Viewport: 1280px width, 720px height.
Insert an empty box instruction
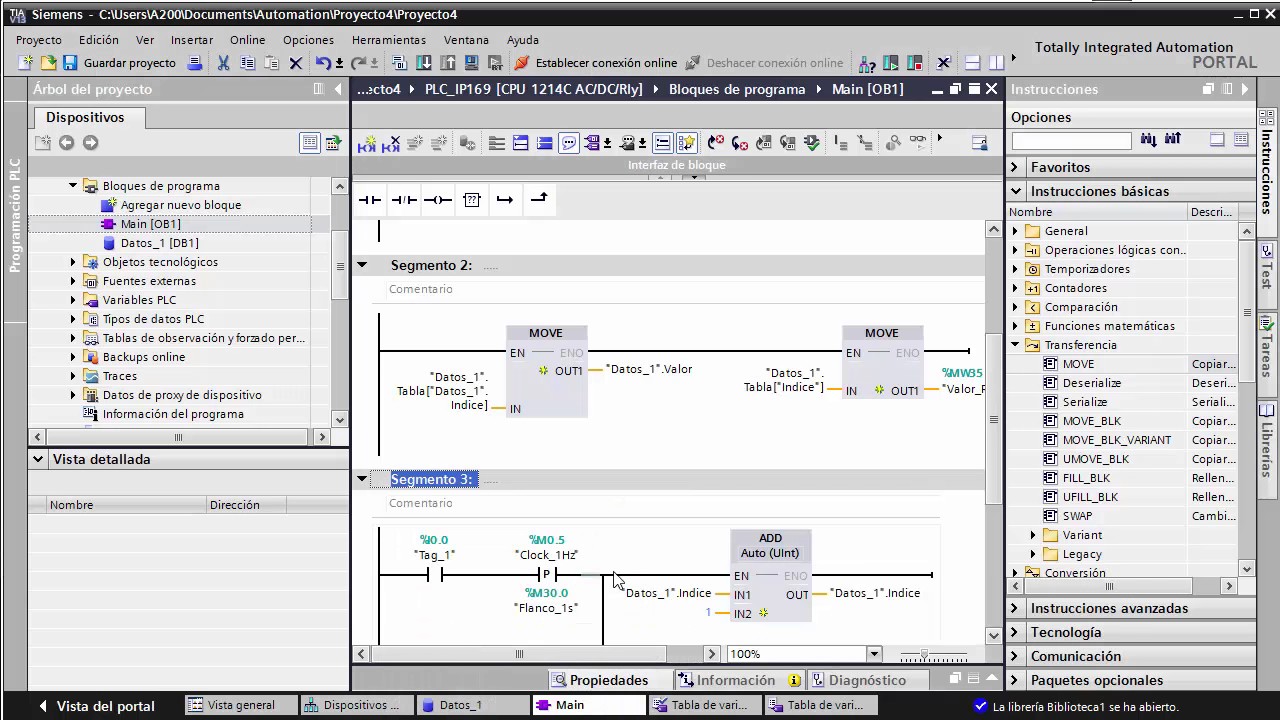[x=472, y=200]
